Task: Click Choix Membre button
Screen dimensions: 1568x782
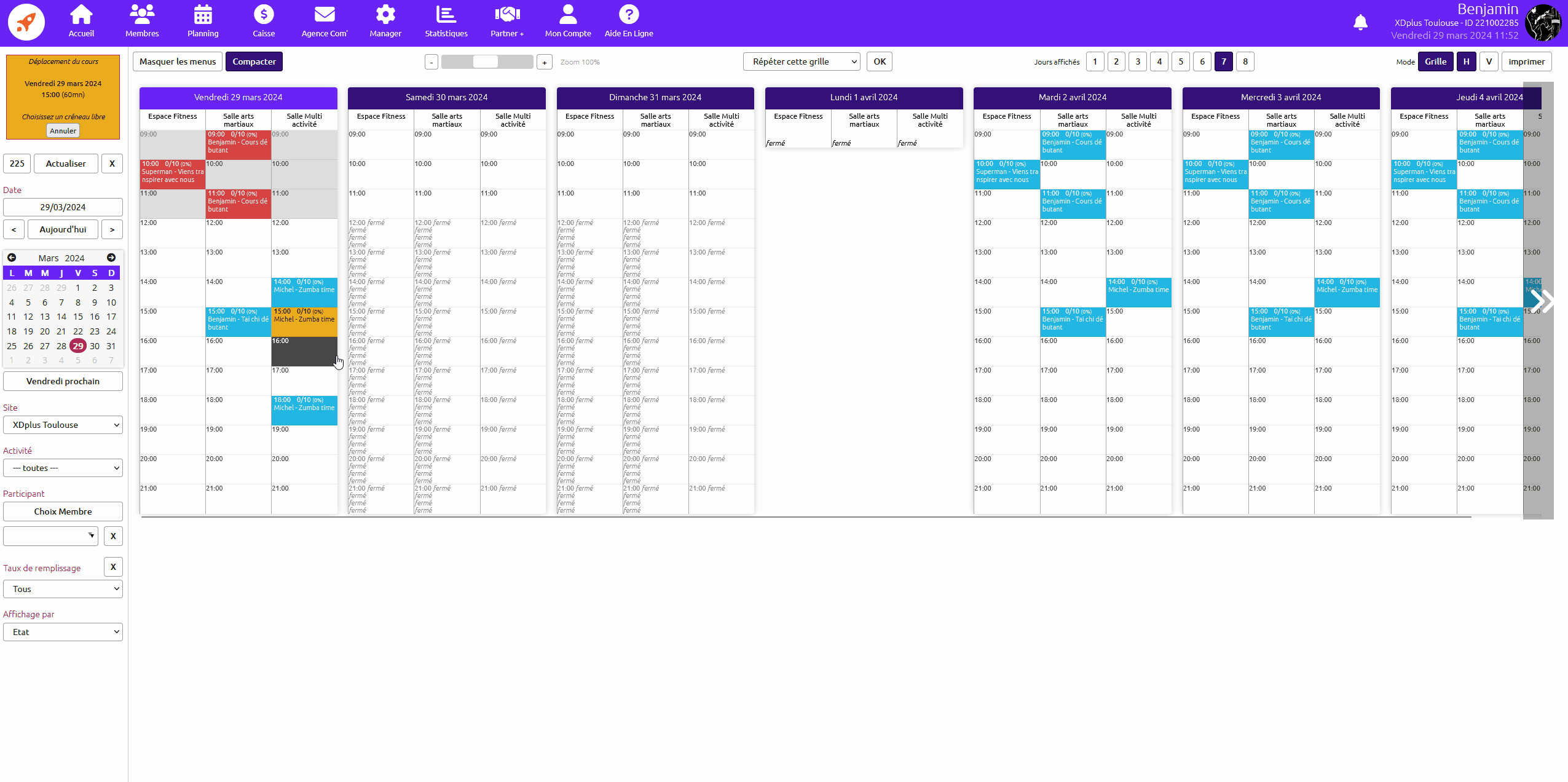Action: pos(63,511)
